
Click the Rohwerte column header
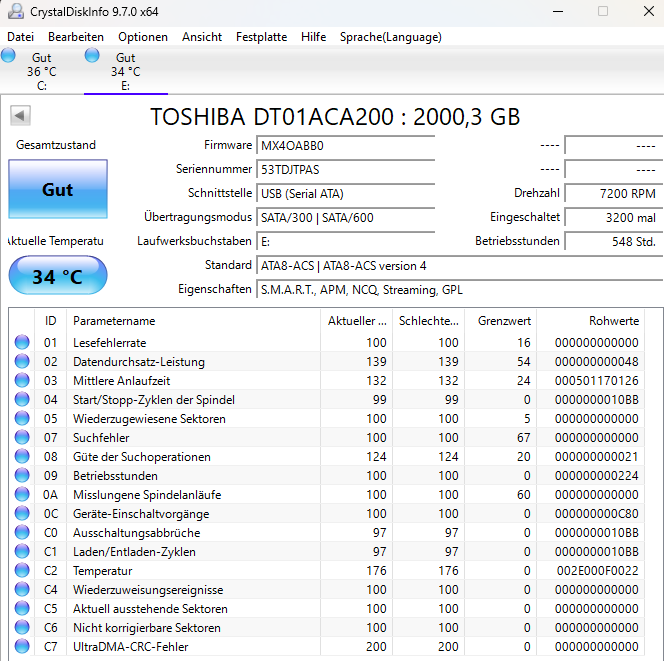click(590, 321)
